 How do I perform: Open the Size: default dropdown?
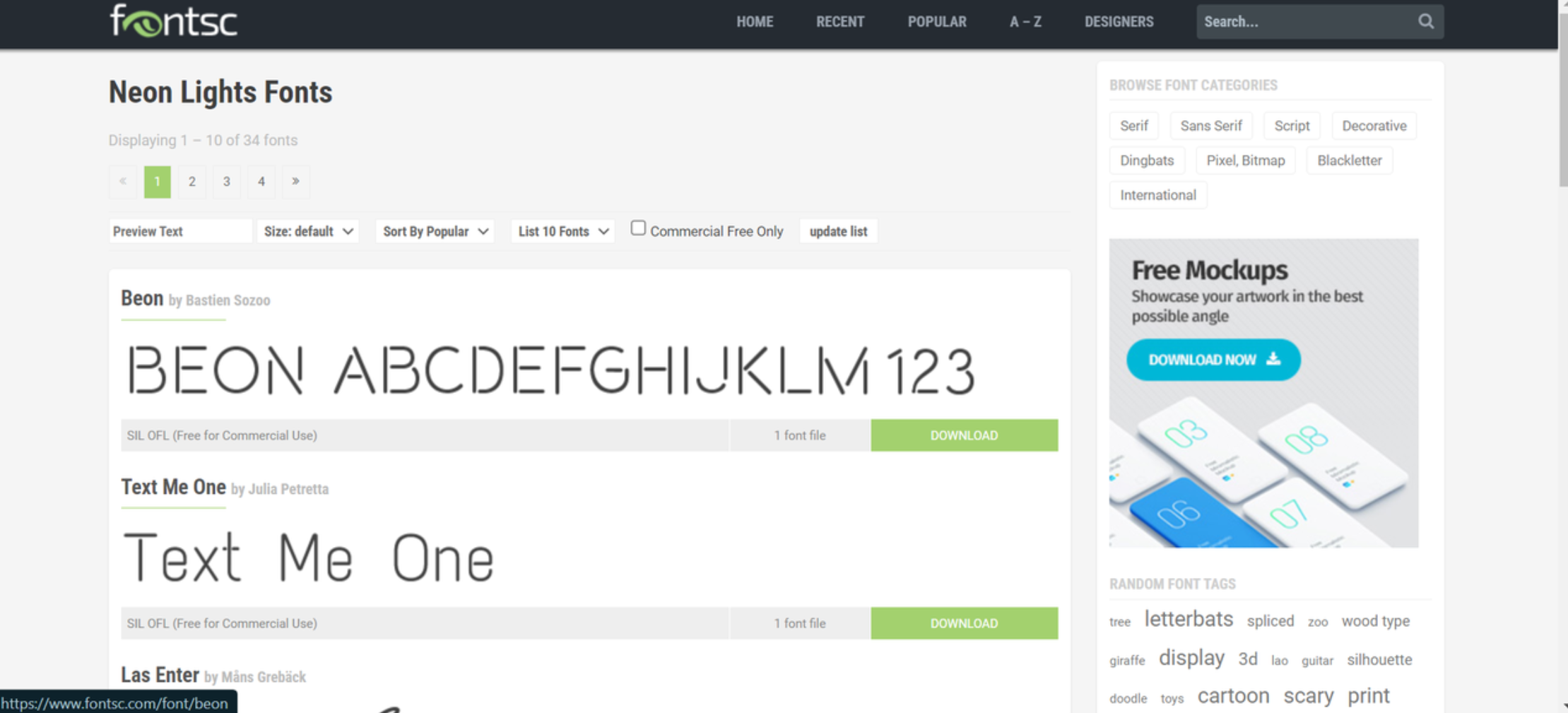307,231
